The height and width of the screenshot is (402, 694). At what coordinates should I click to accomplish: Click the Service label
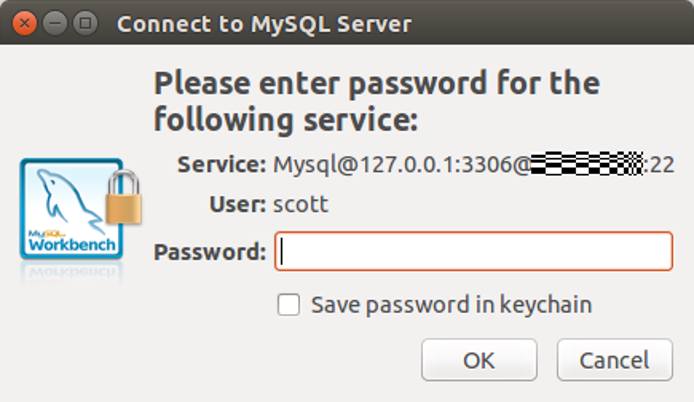point(221,164)
